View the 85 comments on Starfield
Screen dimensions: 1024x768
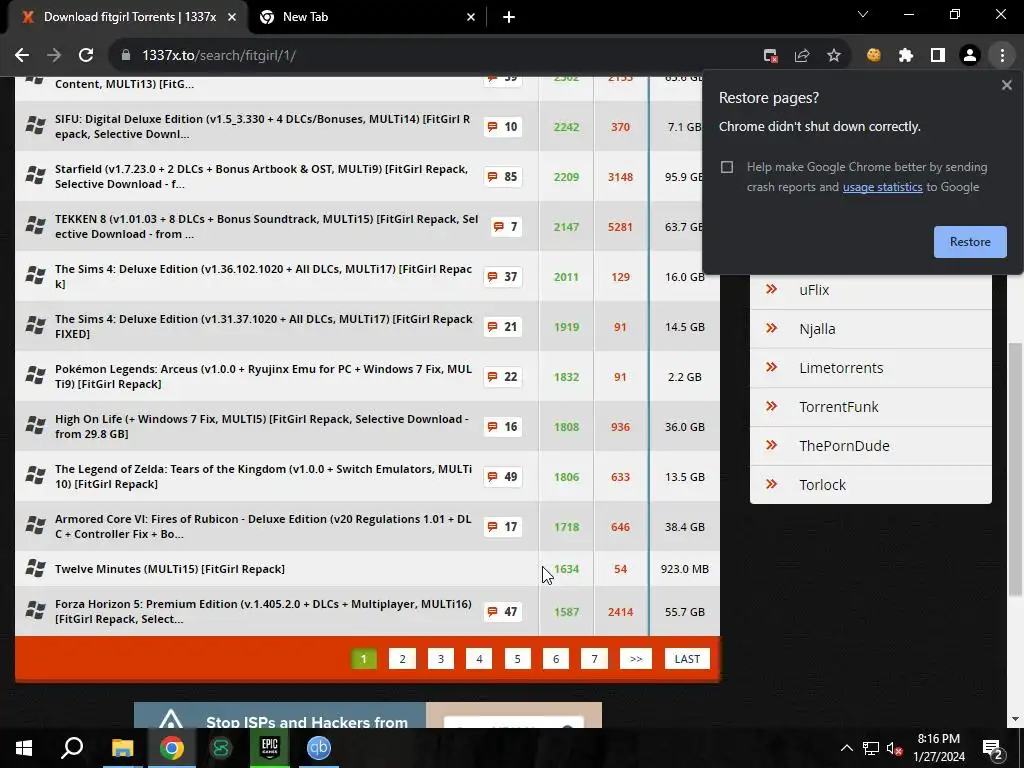pos(502,176)
